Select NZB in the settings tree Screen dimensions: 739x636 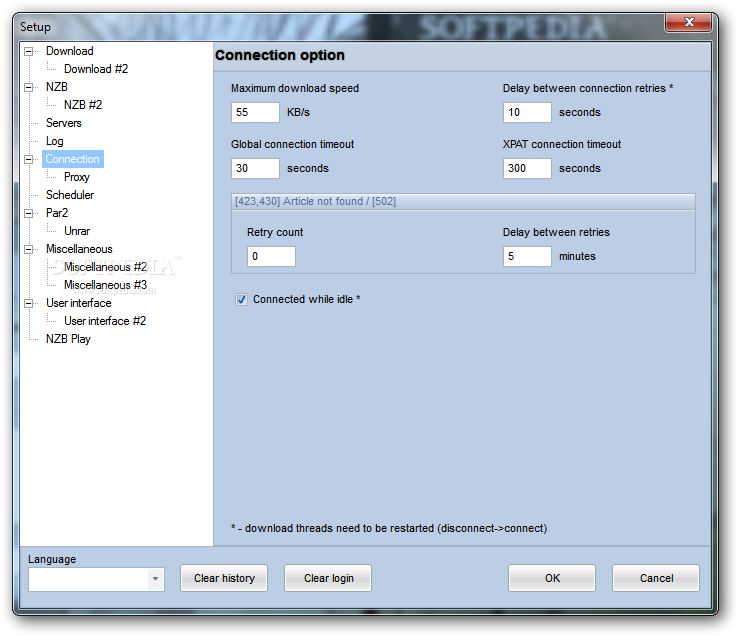click(x=57, y=87)
